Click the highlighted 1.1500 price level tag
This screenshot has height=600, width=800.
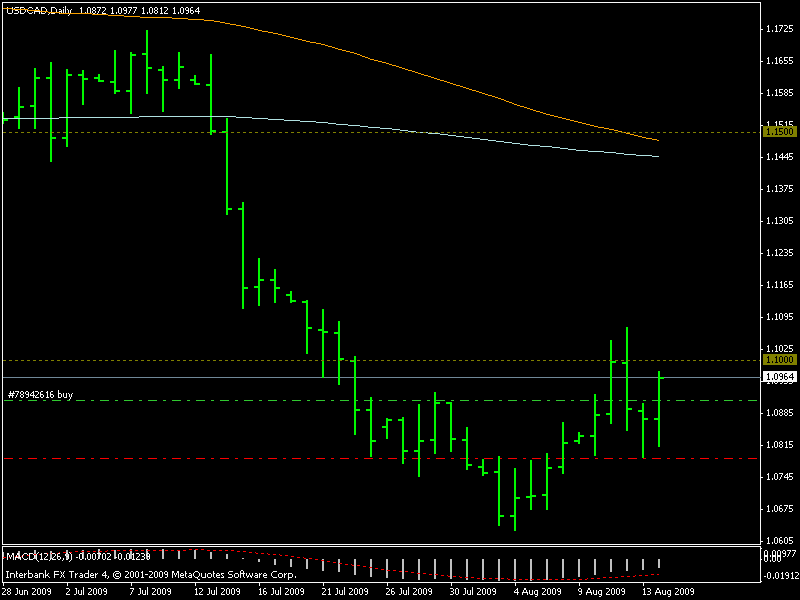coord(780,132)
